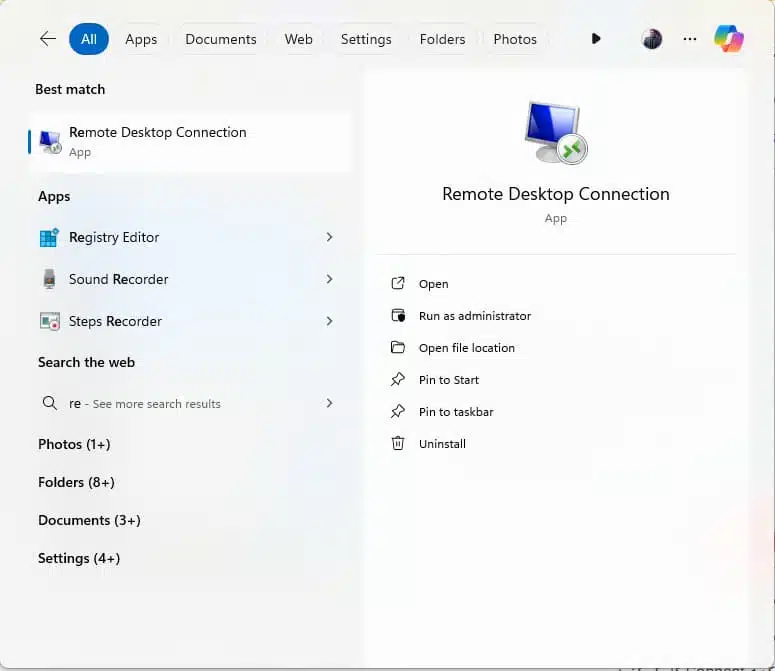Click the Pin to Start pin icon
This screenshot has height=671, width=775.
(x=398, y=379)
